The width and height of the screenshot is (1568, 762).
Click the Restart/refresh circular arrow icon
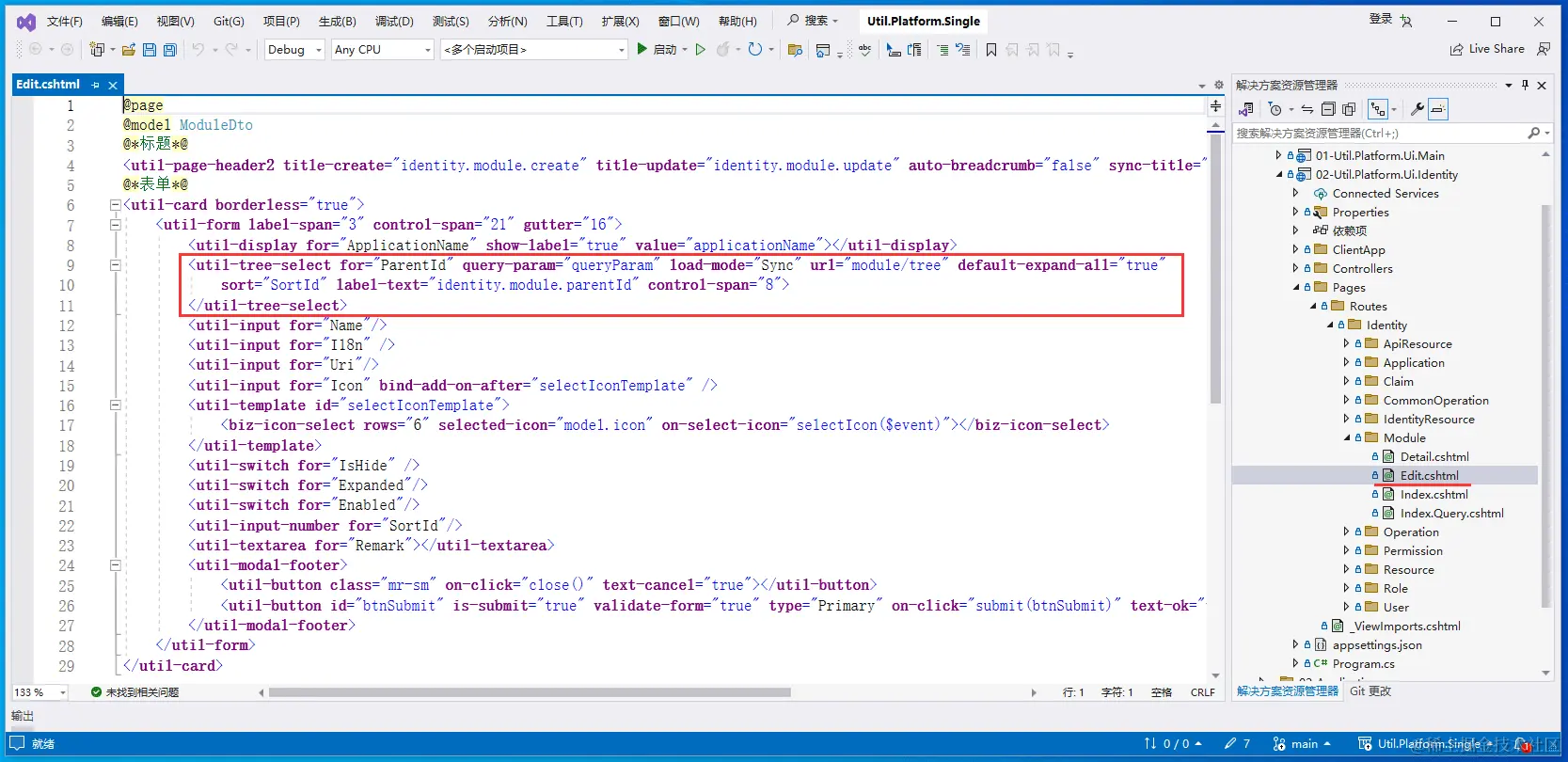click(754, 49)
